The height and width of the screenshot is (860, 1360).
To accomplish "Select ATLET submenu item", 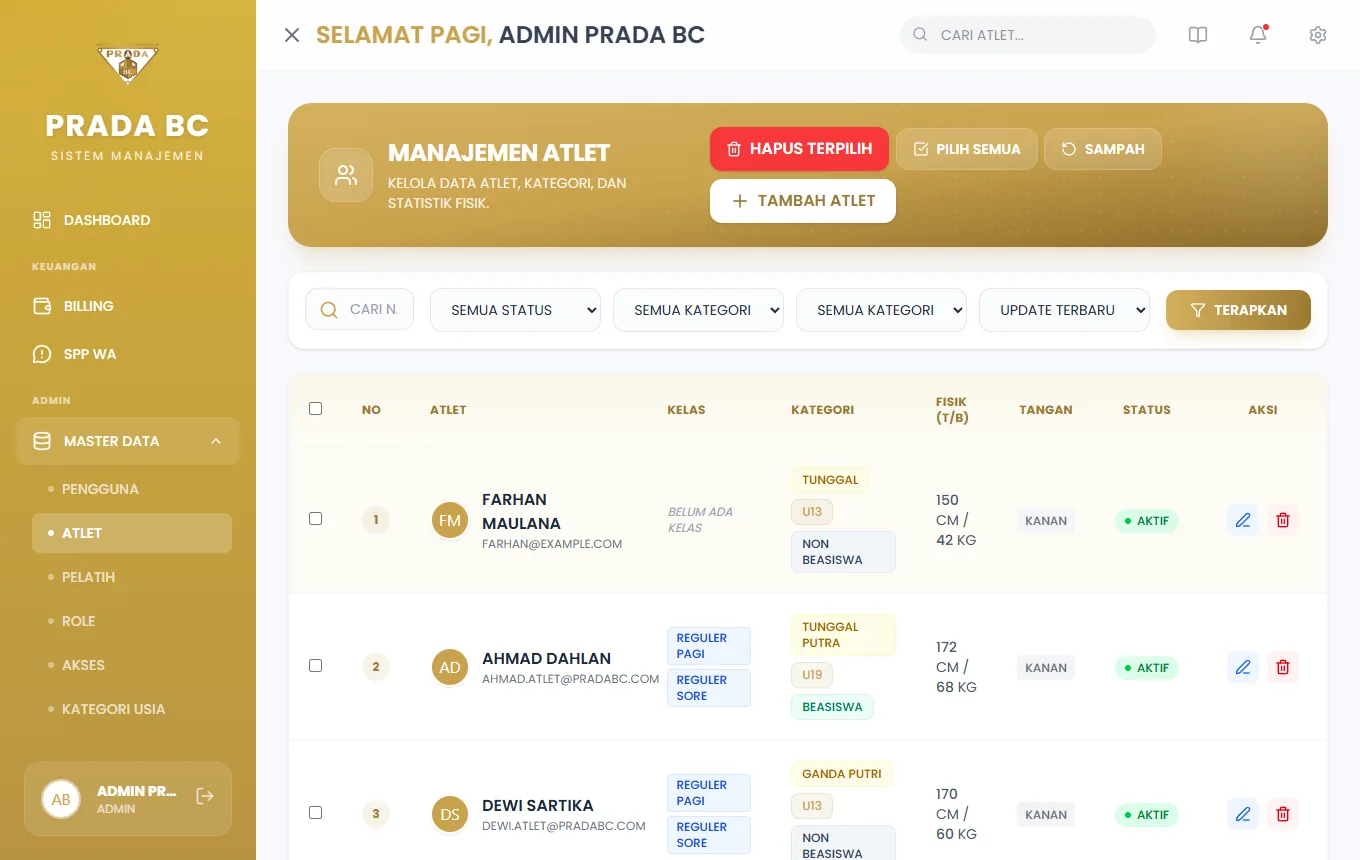I will (x=132, y=533).
